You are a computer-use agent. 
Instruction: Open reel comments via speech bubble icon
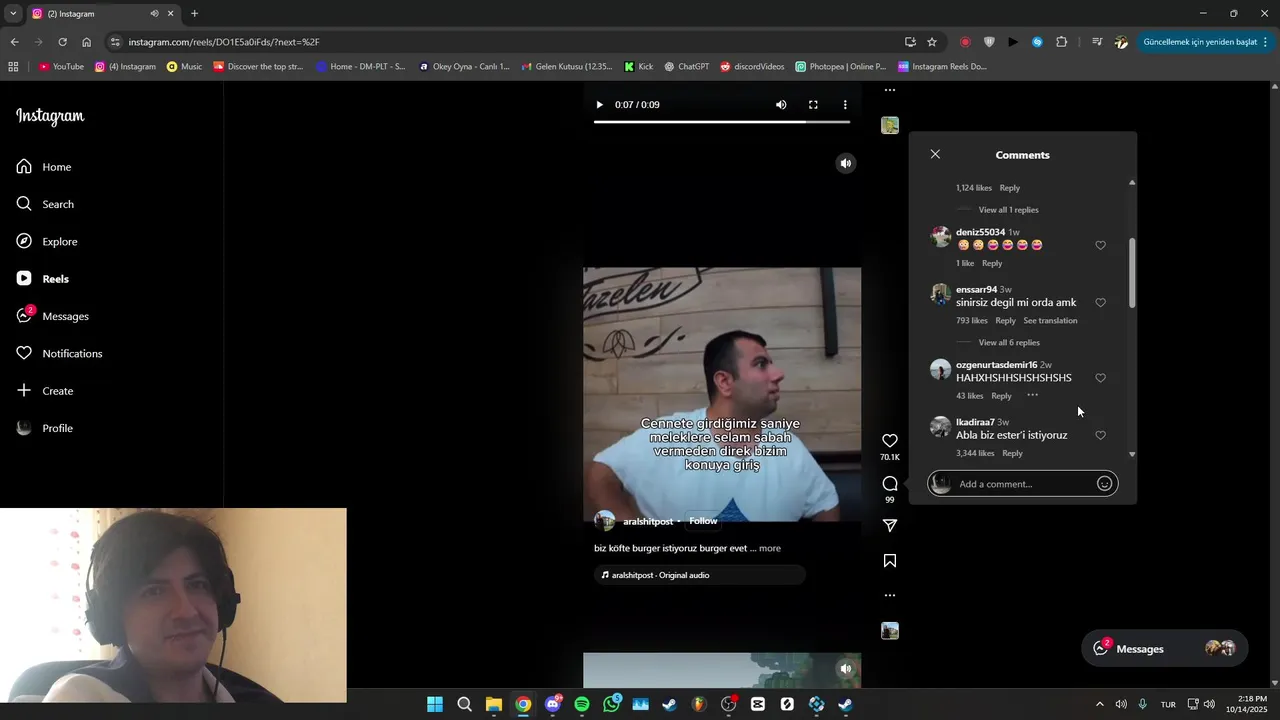(890, 484)
